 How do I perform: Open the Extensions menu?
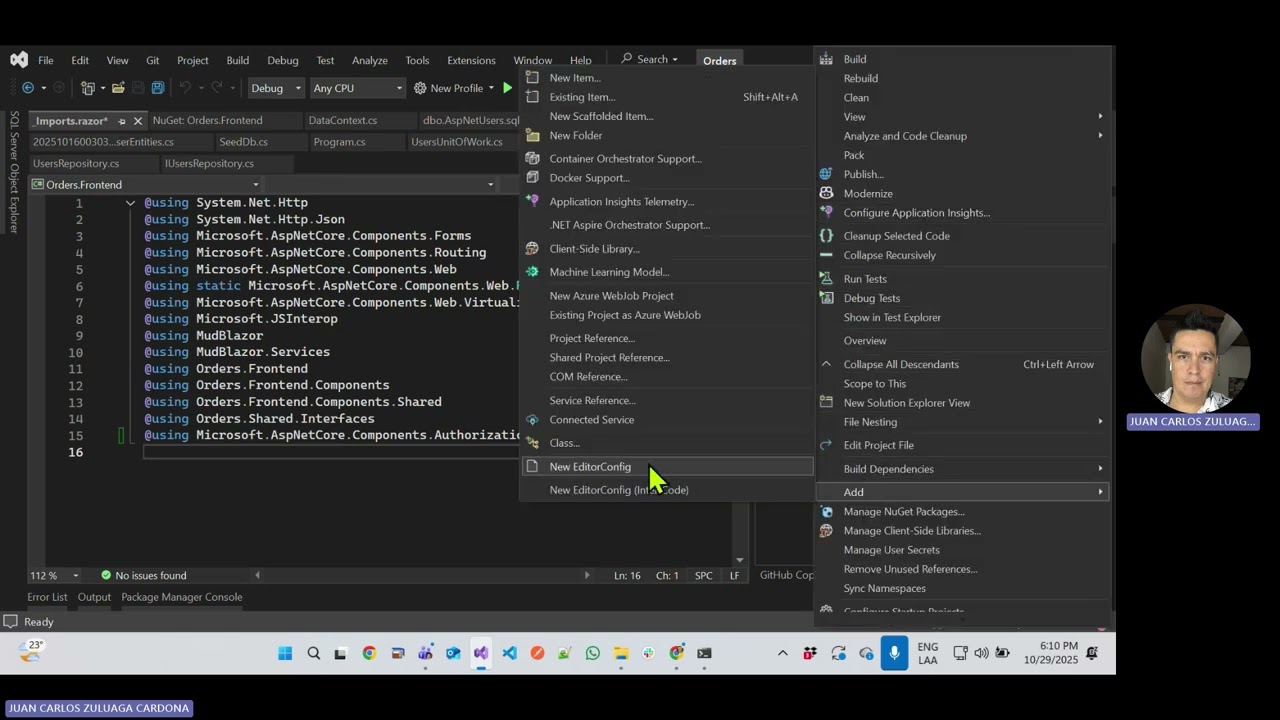click(x=471, y=60)
